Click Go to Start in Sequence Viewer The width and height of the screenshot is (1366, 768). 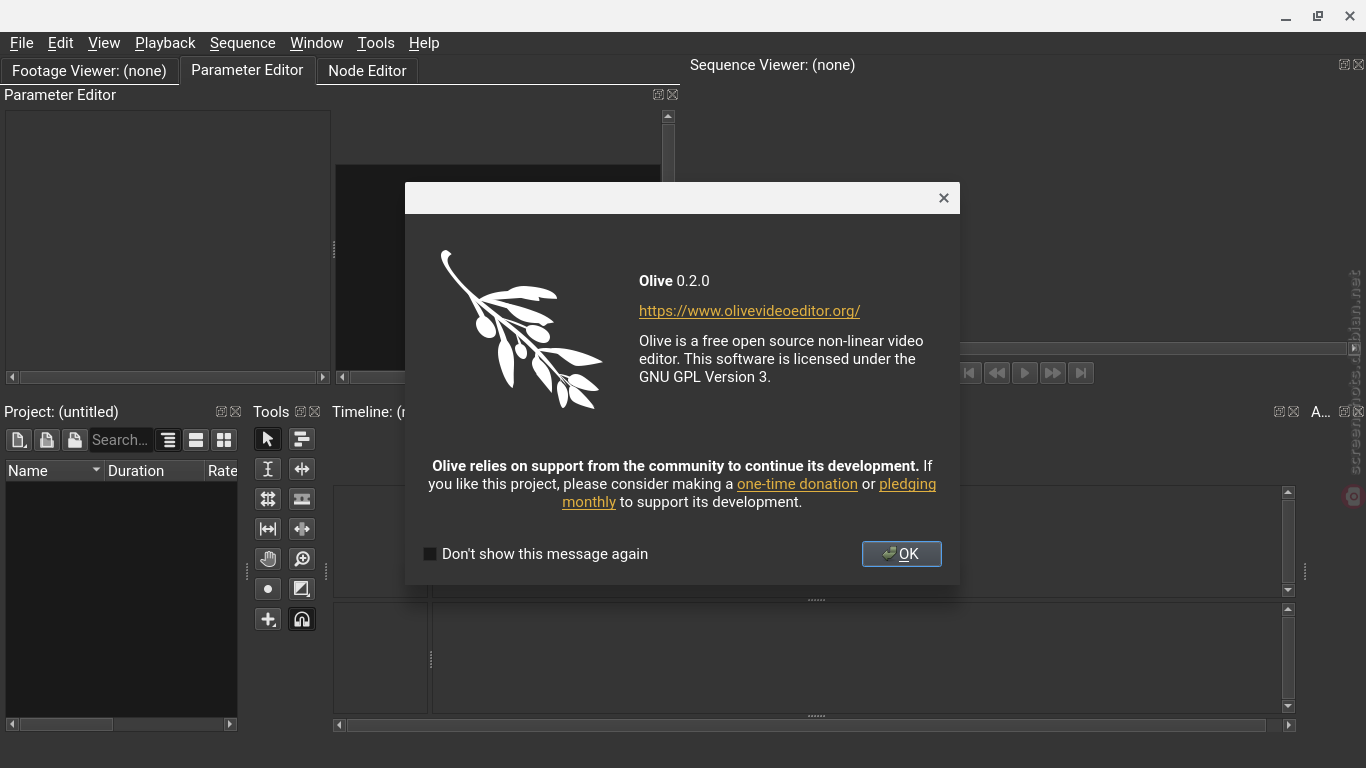[x=969, y=373]
